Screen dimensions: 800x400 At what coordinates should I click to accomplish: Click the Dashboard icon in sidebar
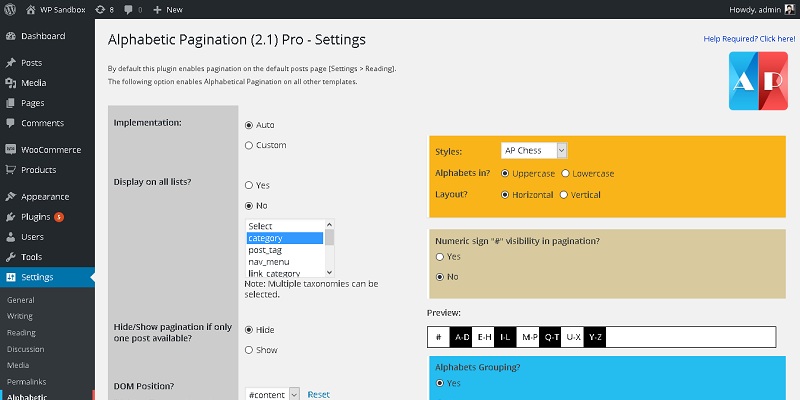(10, 36)
